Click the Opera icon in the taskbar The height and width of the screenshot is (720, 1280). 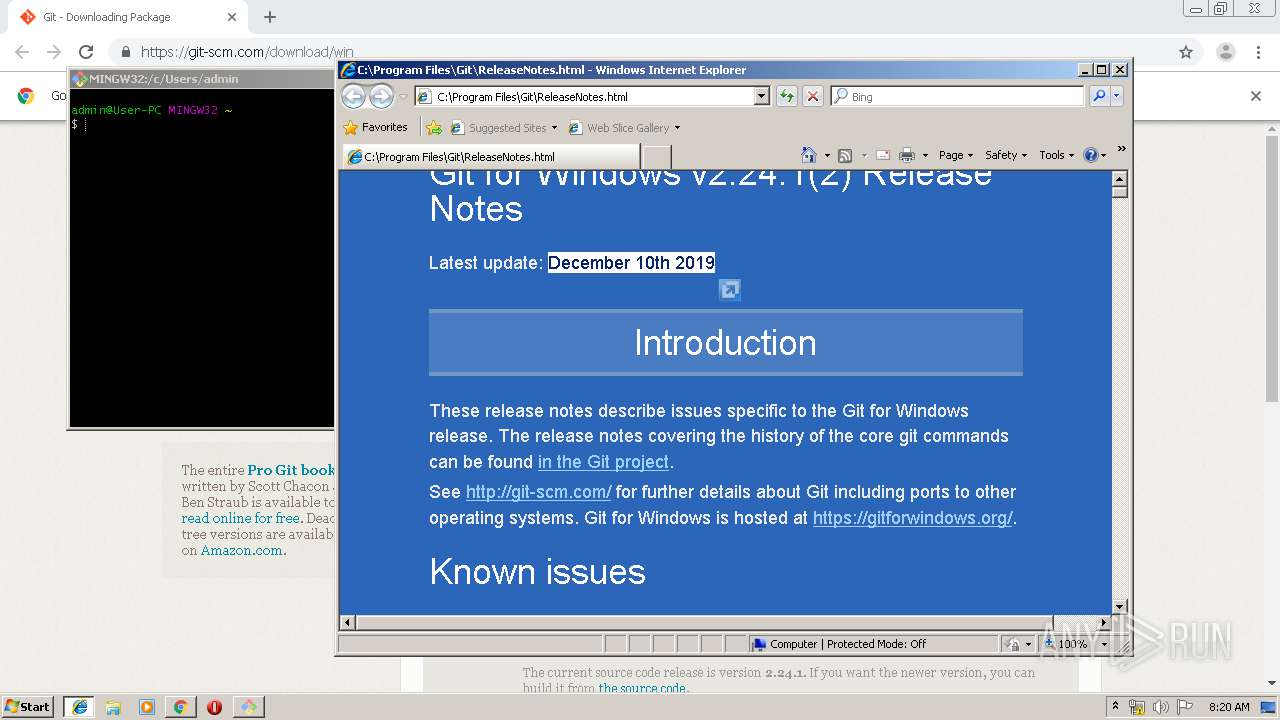(x=214, y=707)
